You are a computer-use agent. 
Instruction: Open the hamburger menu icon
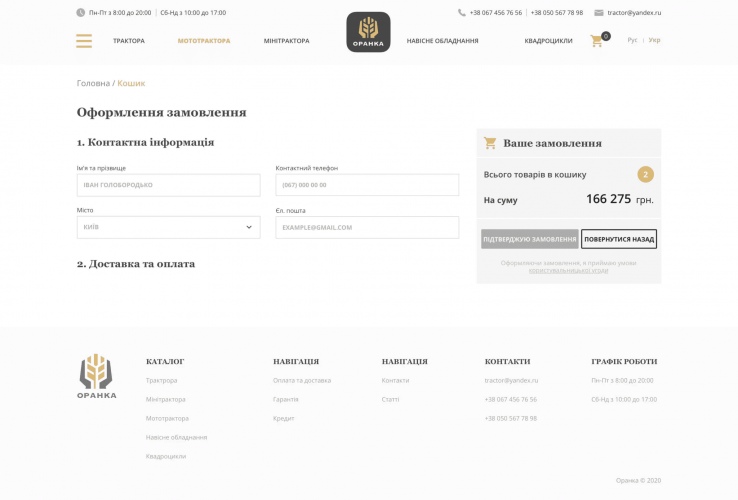pos(84,40)
